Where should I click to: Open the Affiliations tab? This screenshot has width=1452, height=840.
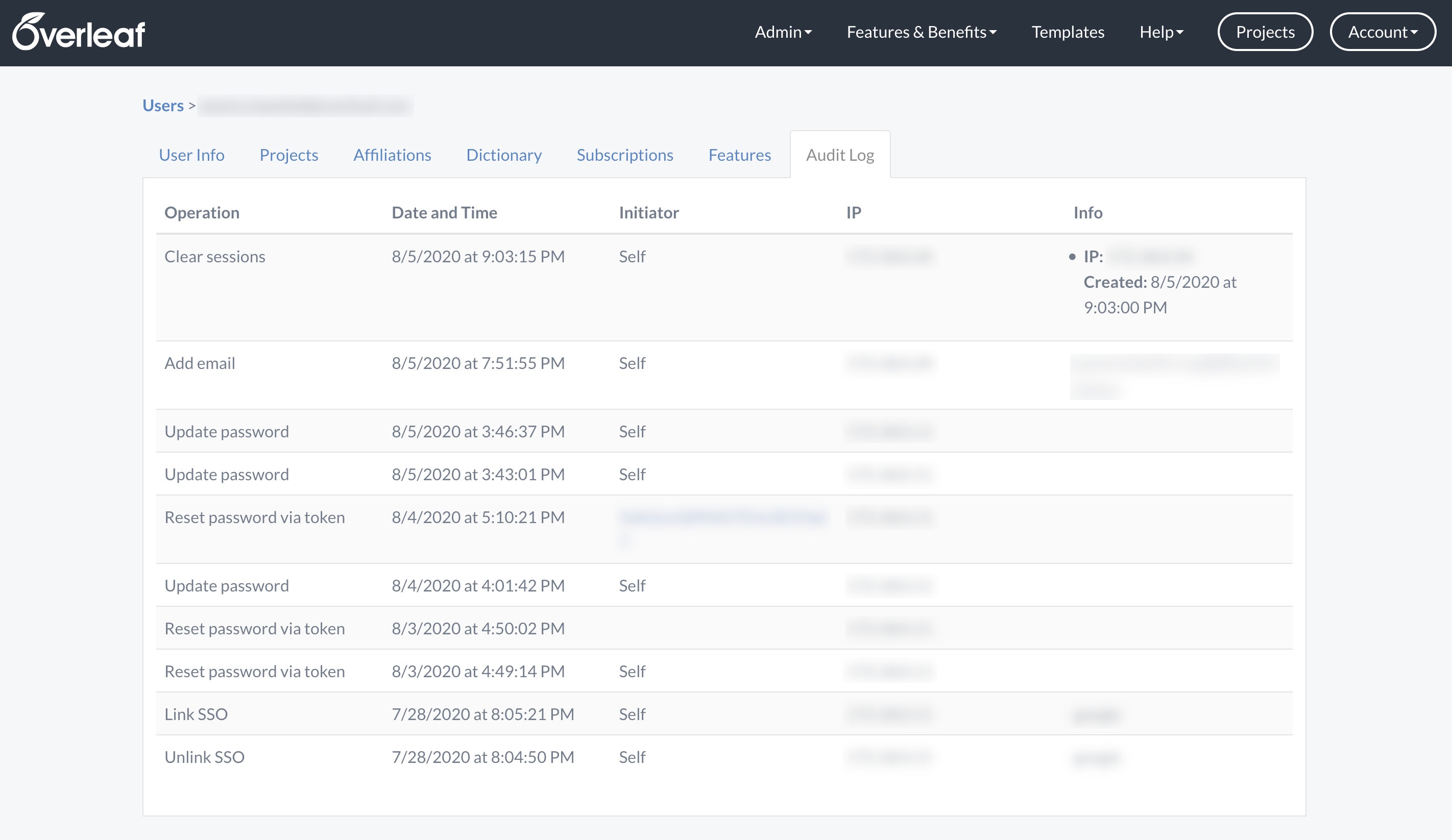(x=392, y=155)
